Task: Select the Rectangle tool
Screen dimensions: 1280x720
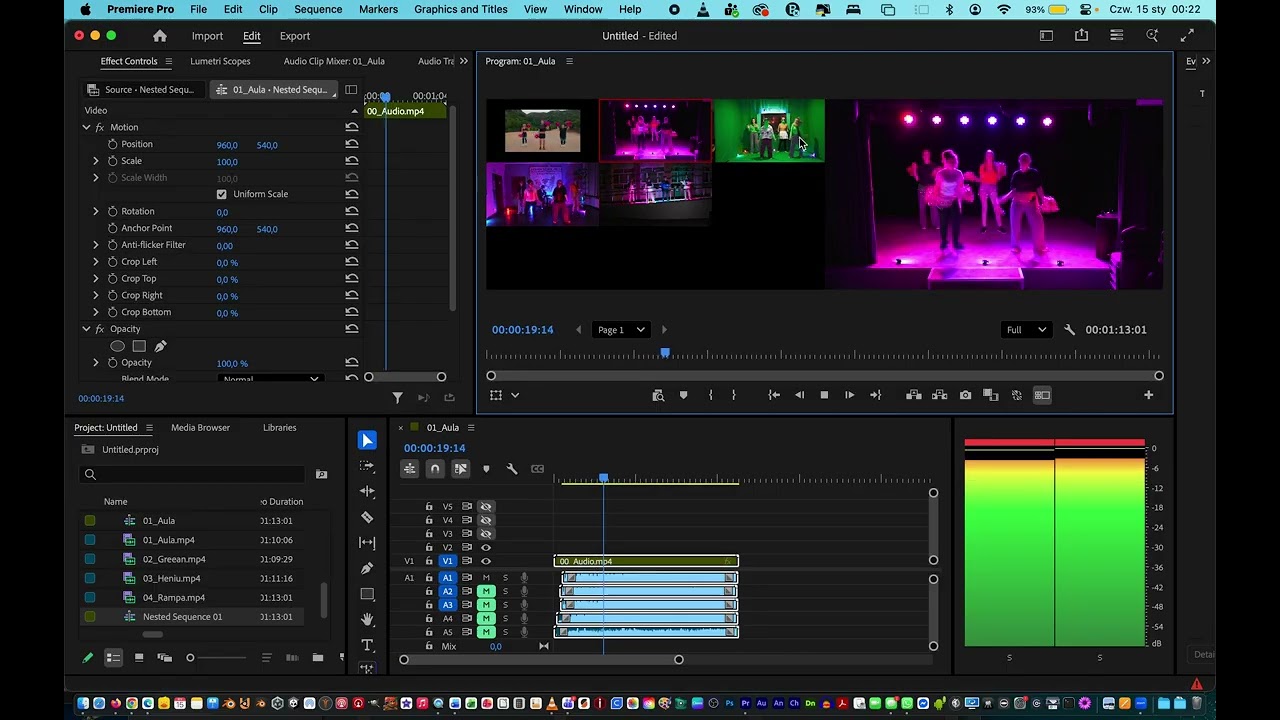Action: 367,594
